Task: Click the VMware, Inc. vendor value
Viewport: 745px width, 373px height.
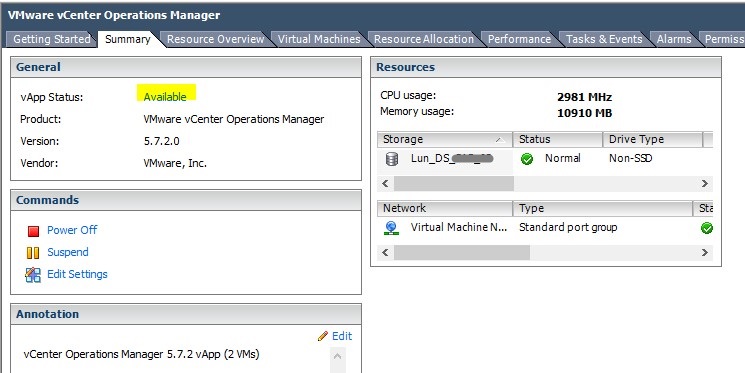Action: pos(175,163)
